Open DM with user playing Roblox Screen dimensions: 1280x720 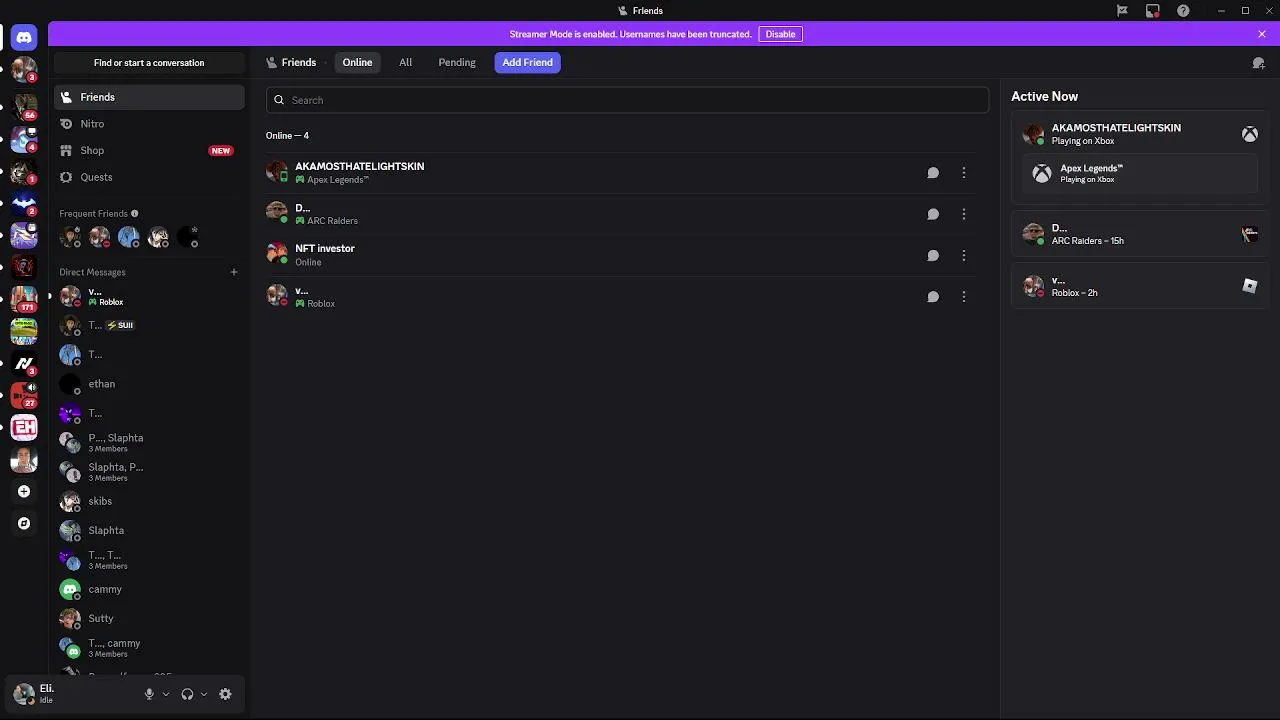(x=149, y=296)
